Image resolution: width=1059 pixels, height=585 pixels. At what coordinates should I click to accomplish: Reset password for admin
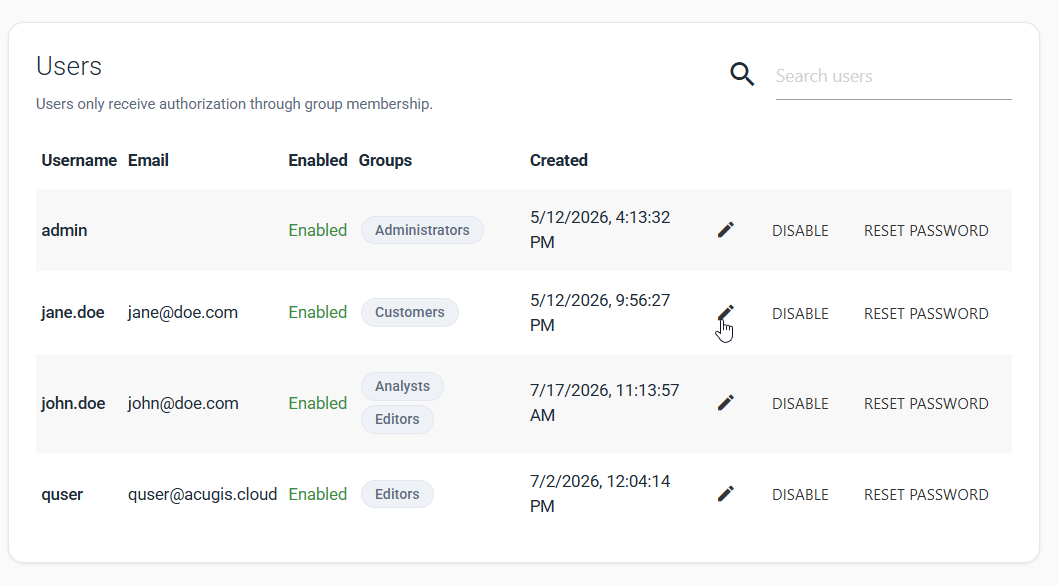click(x=926, y=231)
